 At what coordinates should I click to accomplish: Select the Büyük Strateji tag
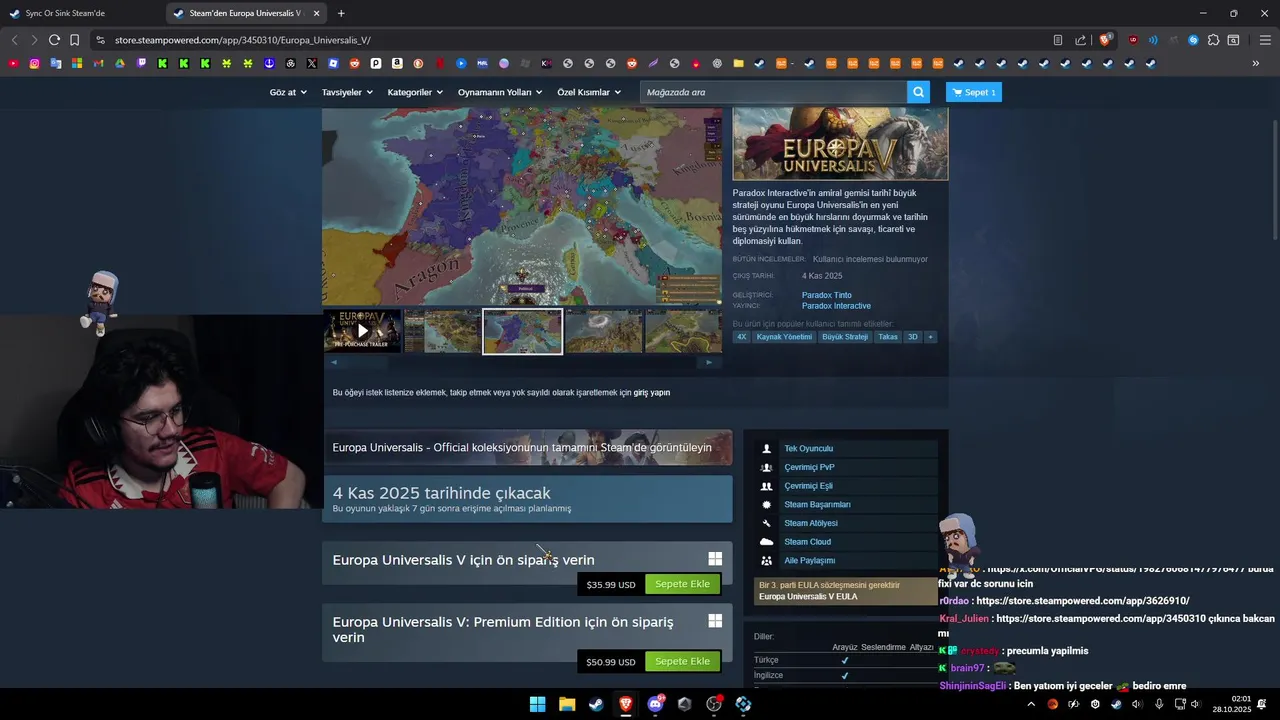click(845, 337)
